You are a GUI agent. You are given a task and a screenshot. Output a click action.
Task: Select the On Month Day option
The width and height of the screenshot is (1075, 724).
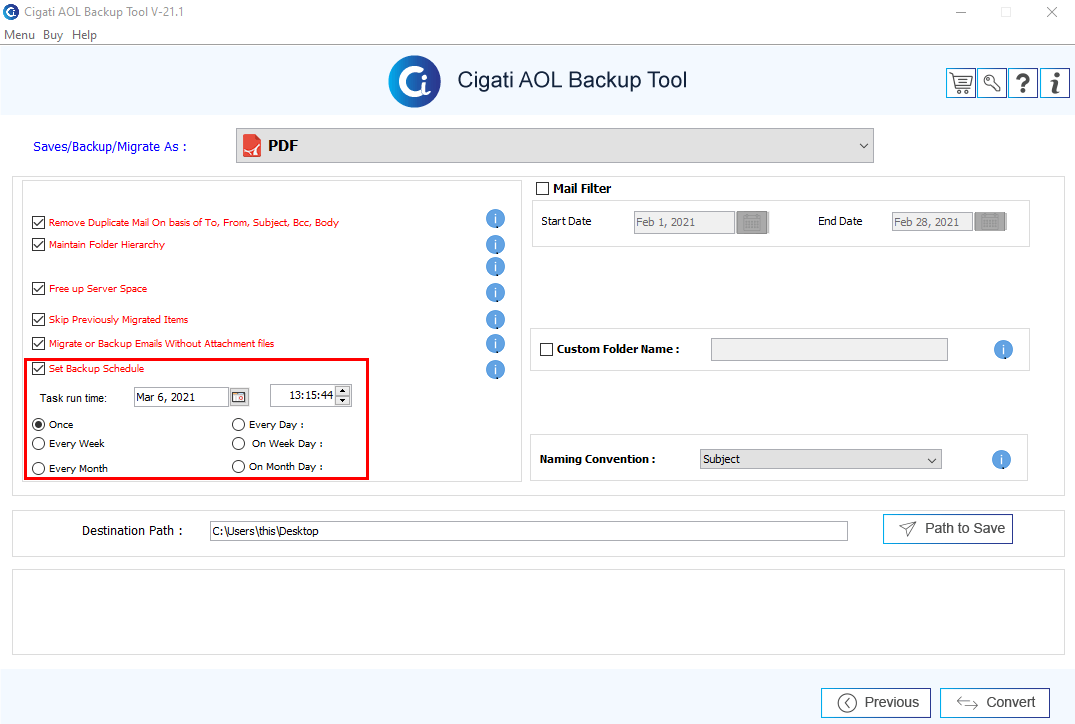click(x=239, y=466)
